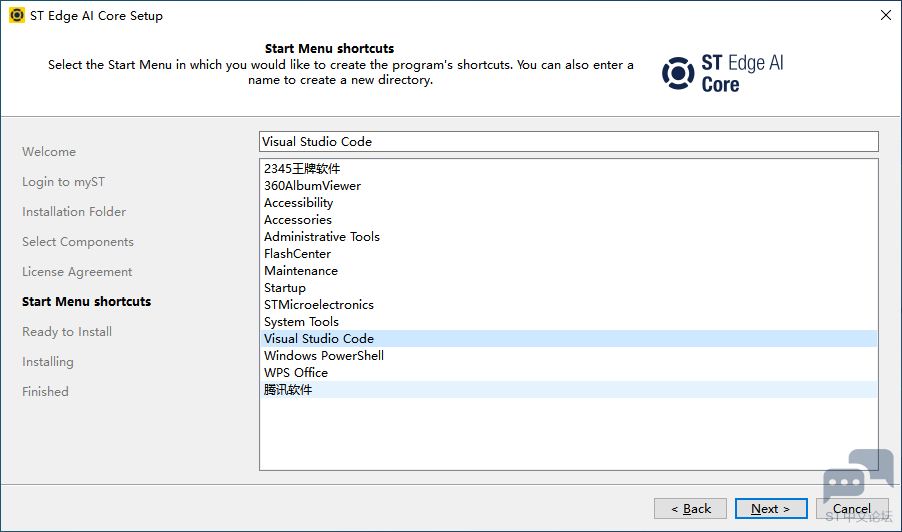Choose the Accessibility folder

click(x=568, y=202)
